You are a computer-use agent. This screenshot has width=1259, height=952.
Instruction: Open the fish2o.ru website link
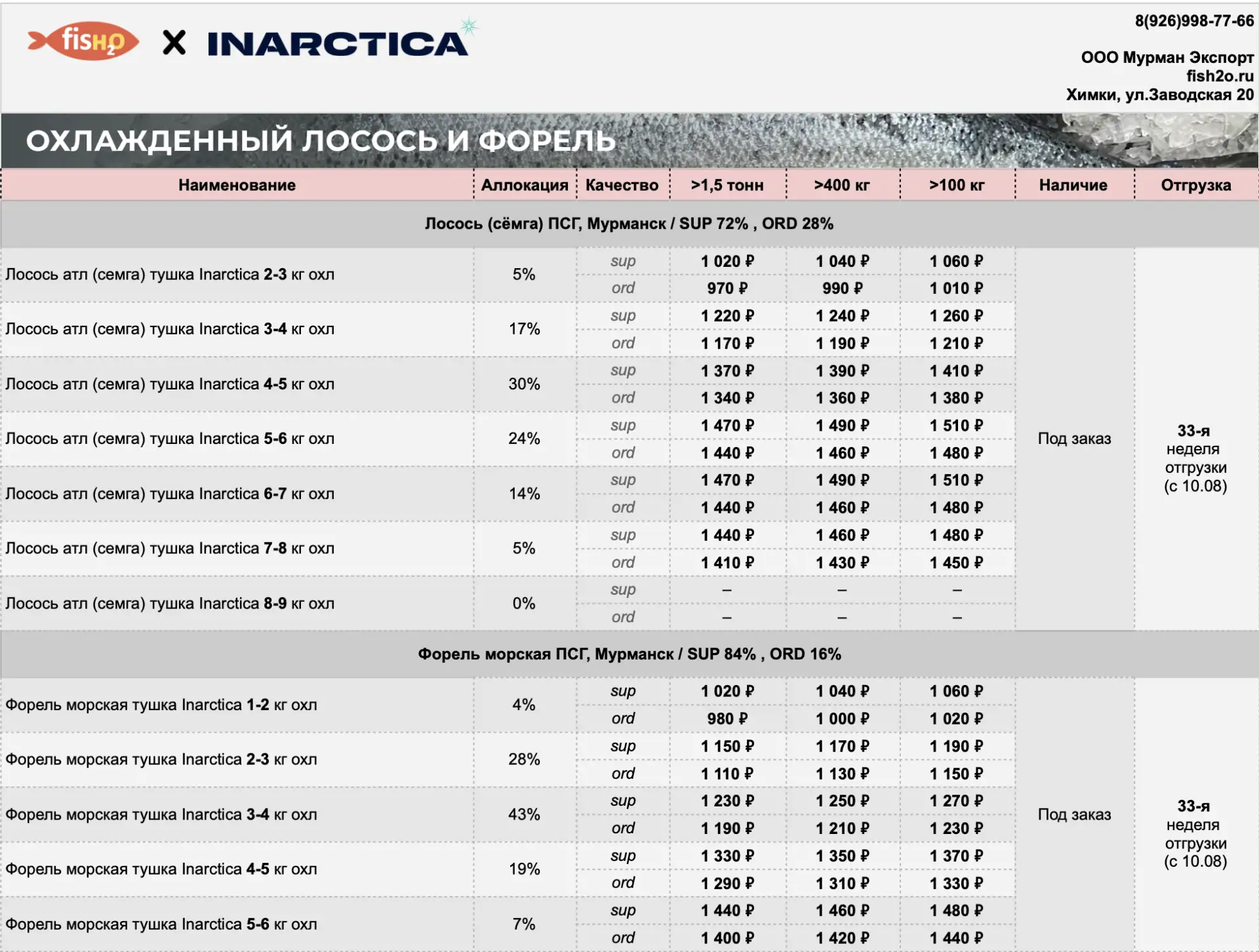[x=1220, y=76]
